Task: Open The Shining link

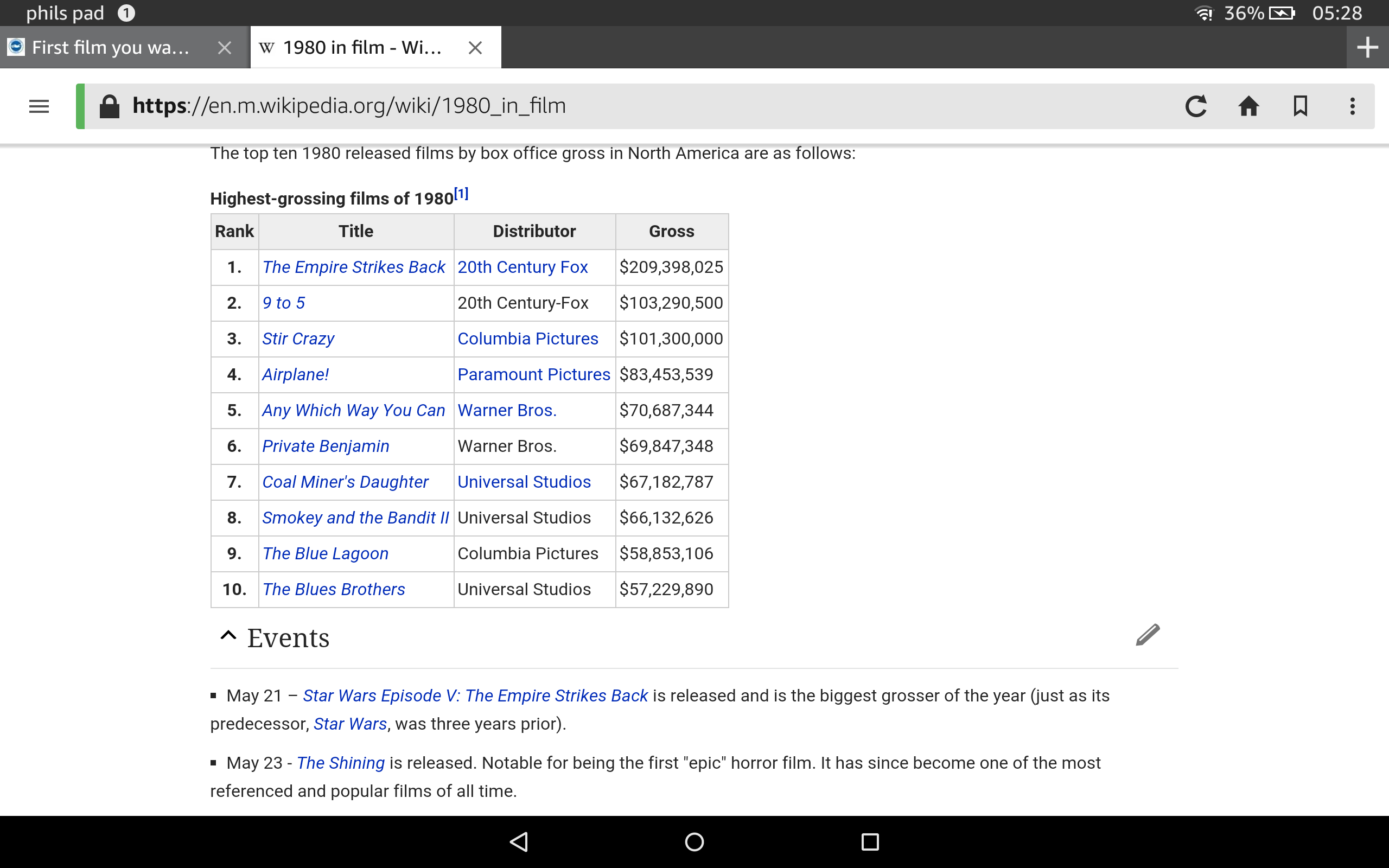Action: 340,762
